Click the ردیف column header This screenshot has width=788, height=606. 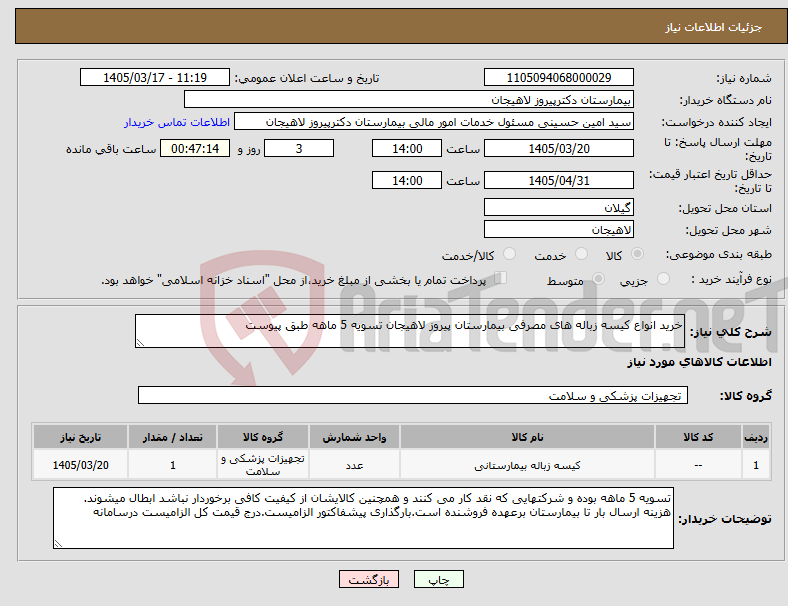pyautogui.click(x=755, y=437)
